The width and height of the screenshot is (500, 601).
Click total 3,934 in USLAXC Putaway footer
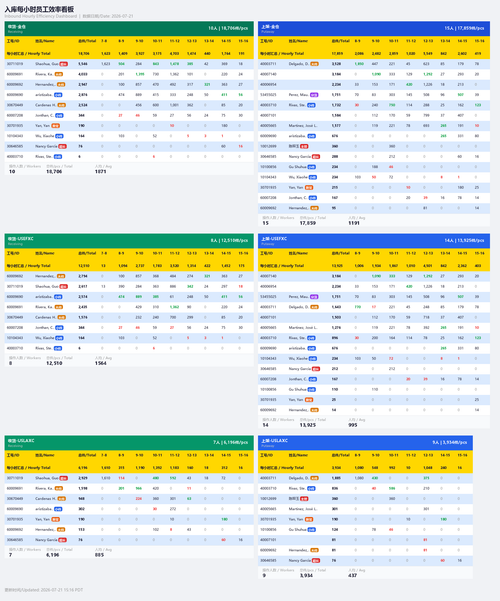[x=306, y=576]
